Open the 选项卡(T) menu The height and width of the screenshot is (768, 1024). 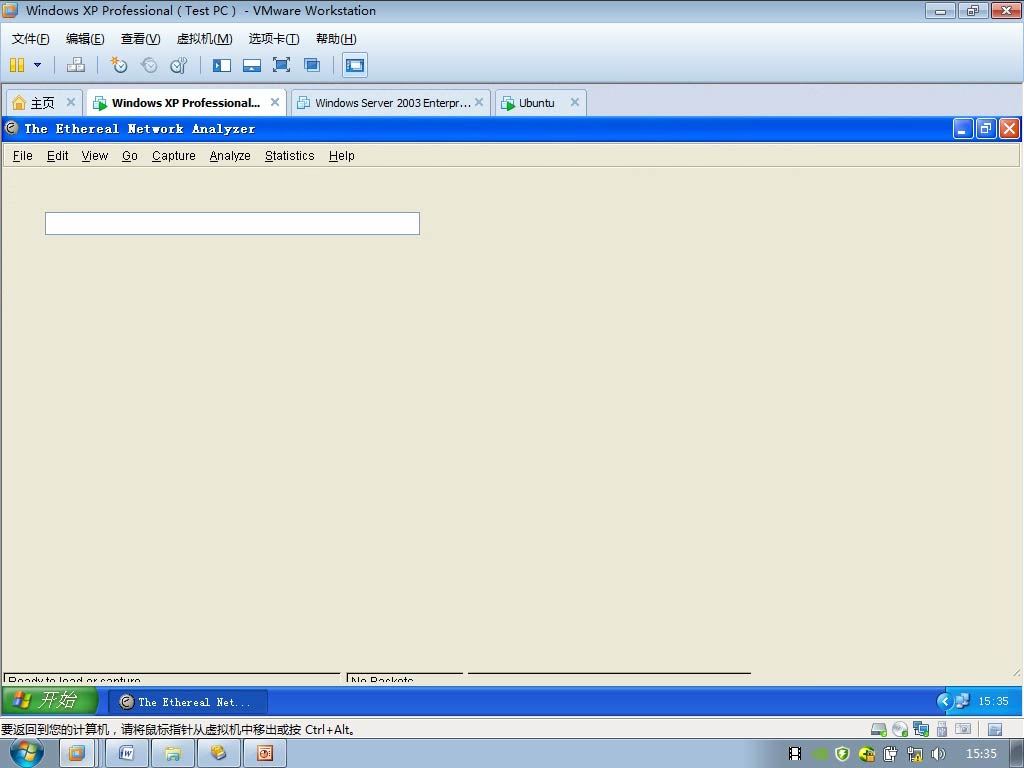(274, 39)
